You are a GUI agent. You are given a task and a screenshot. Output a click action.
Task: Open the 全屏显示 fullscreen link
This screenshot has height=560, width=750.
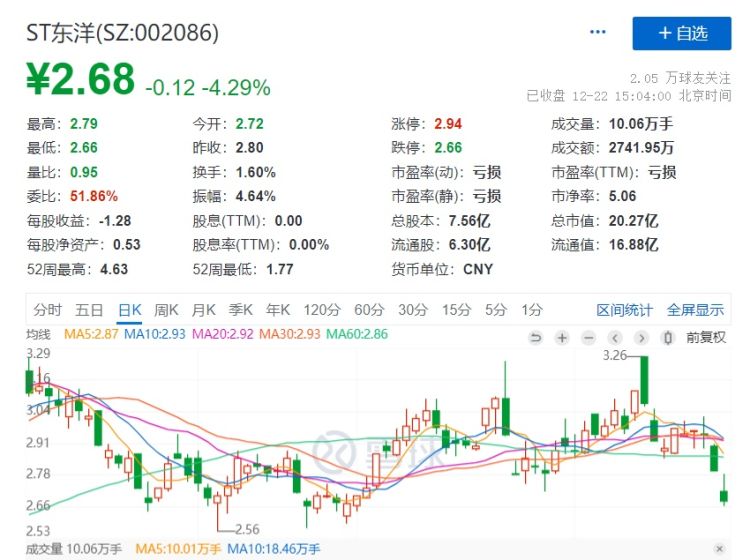pyautogui.click(x=695, y=310)
